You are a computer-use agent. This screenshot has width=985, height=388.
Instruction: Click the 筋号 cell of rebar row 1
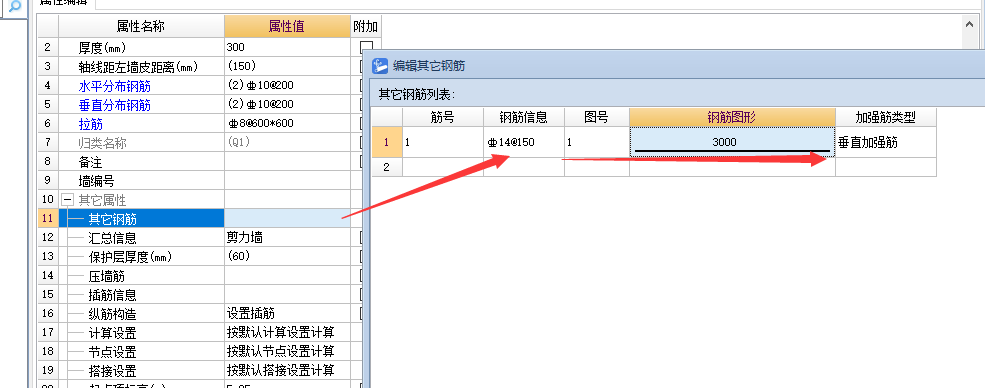443,143
